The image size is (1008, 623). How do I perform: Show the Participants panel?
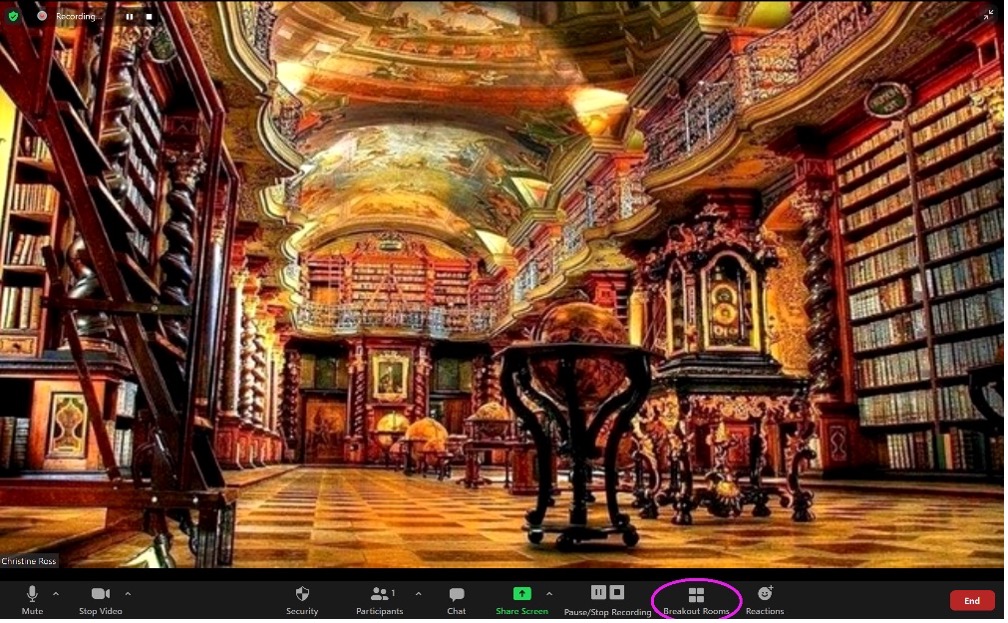pos(380,600)
